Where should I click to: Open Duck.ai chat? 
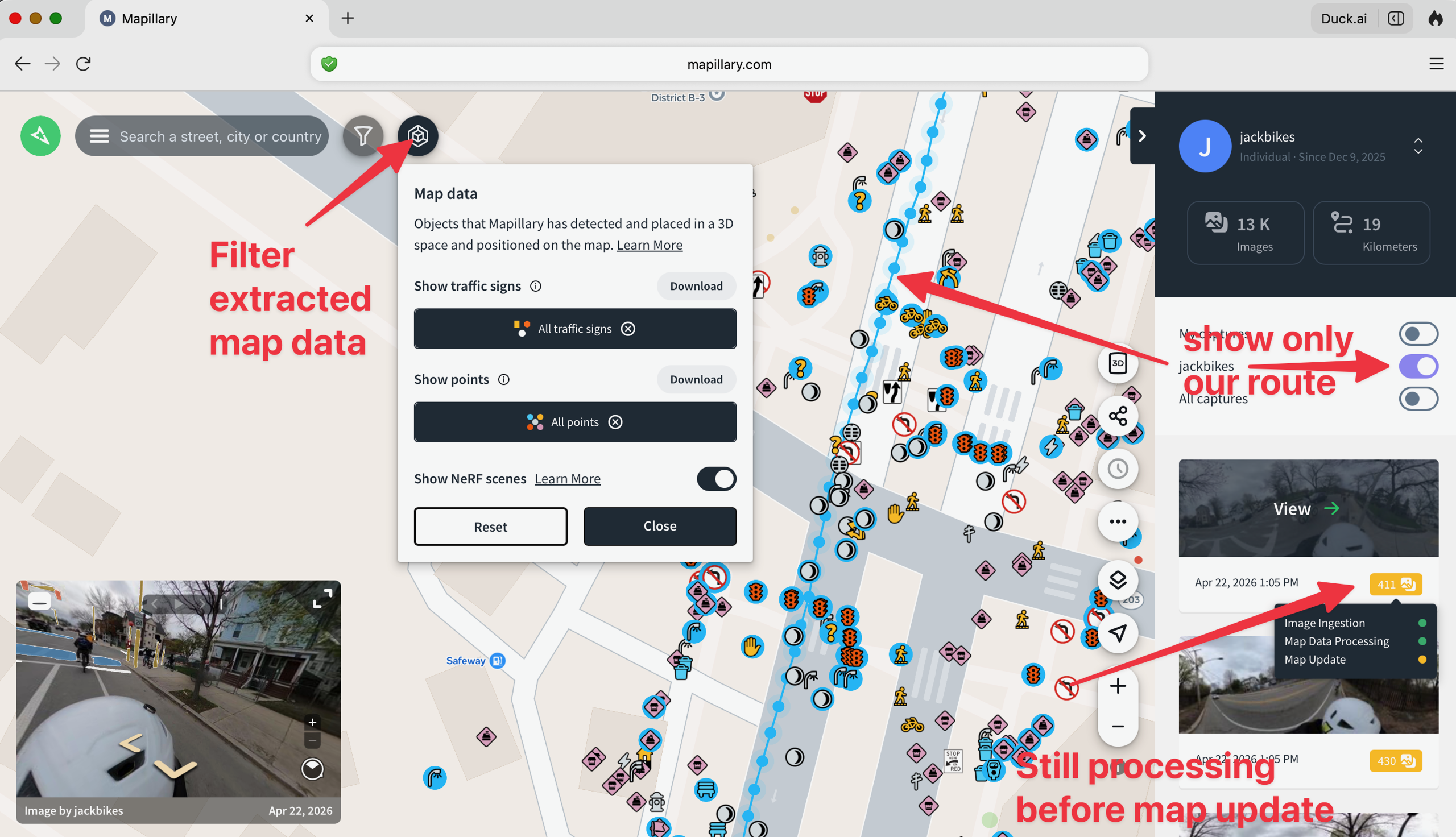pos(1343,18)
